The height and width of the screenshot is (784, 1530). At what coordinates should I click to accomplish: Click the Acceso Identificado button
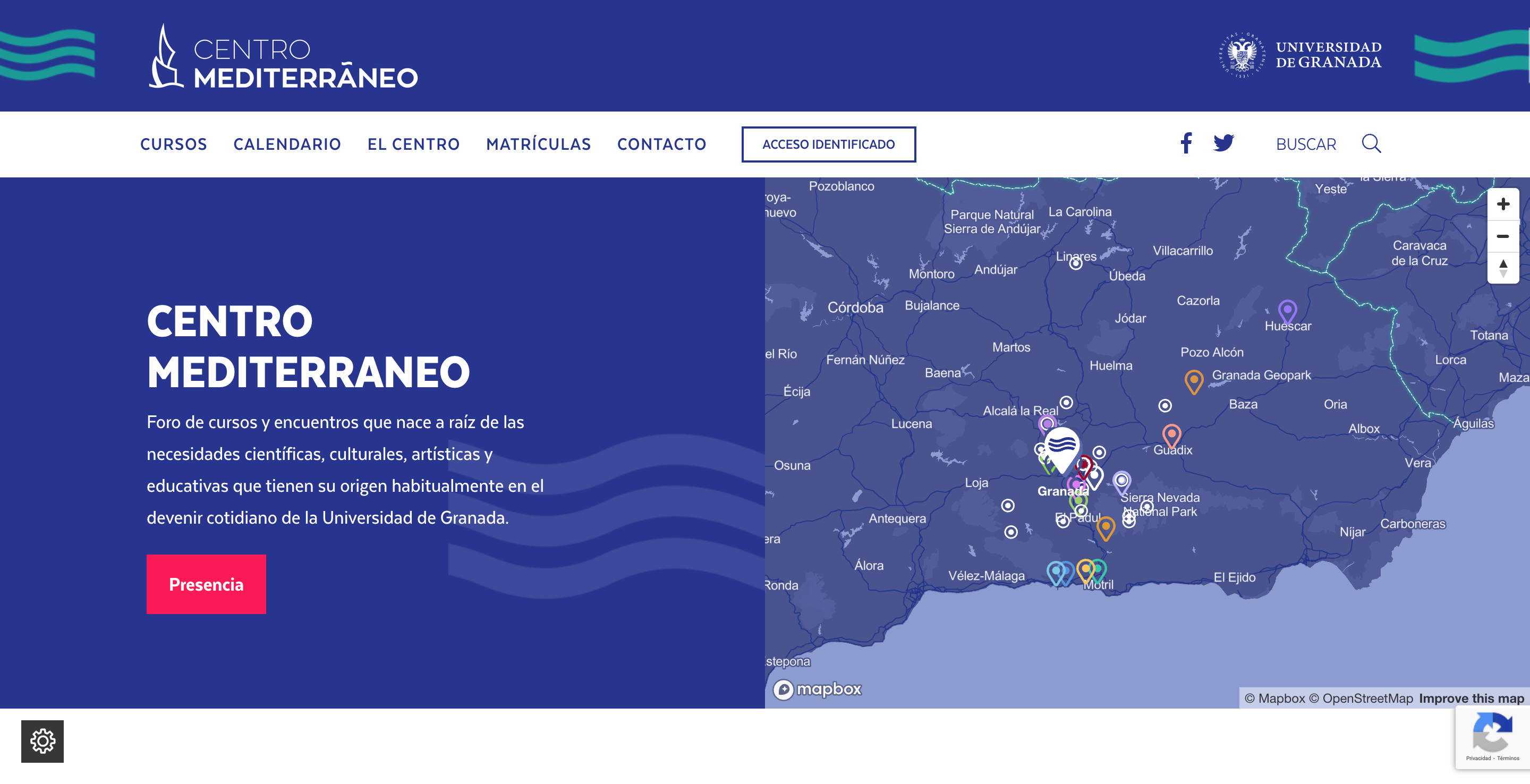828,144
